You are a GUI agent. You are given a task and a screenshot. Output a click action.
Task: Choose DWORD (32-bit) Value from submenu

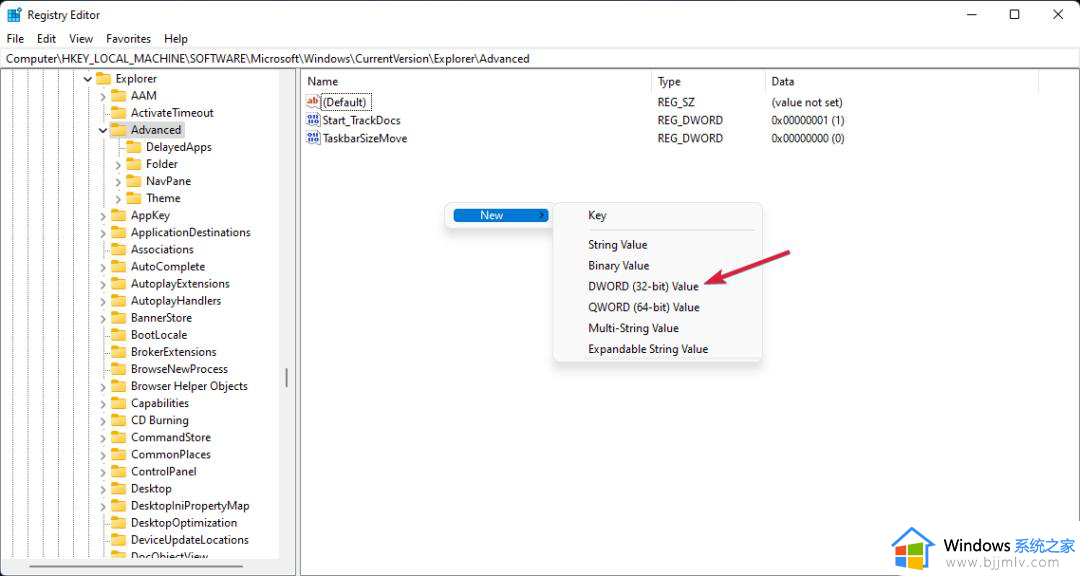643,287
